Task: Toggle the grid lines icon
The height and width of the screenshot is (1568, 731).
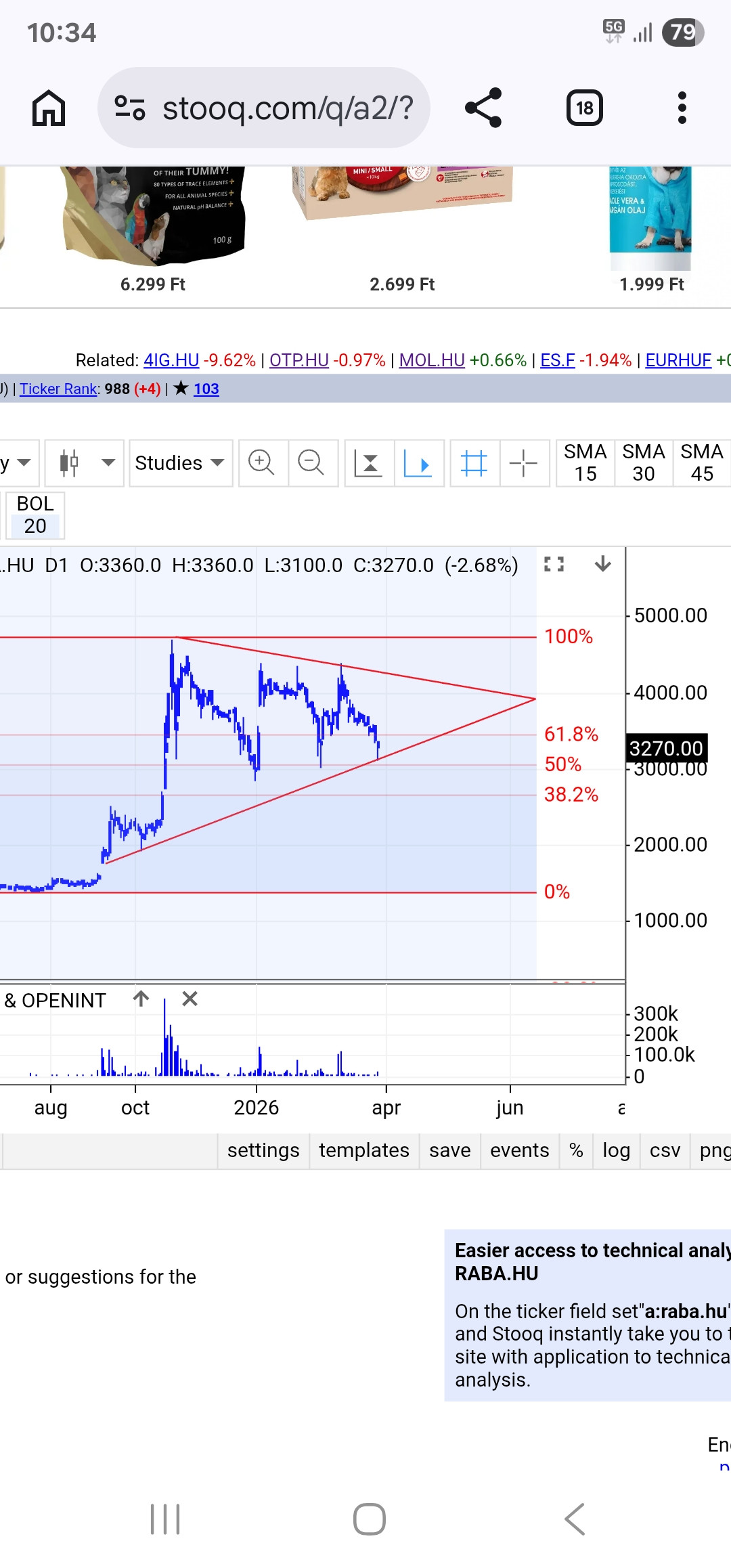Action: 474,463
